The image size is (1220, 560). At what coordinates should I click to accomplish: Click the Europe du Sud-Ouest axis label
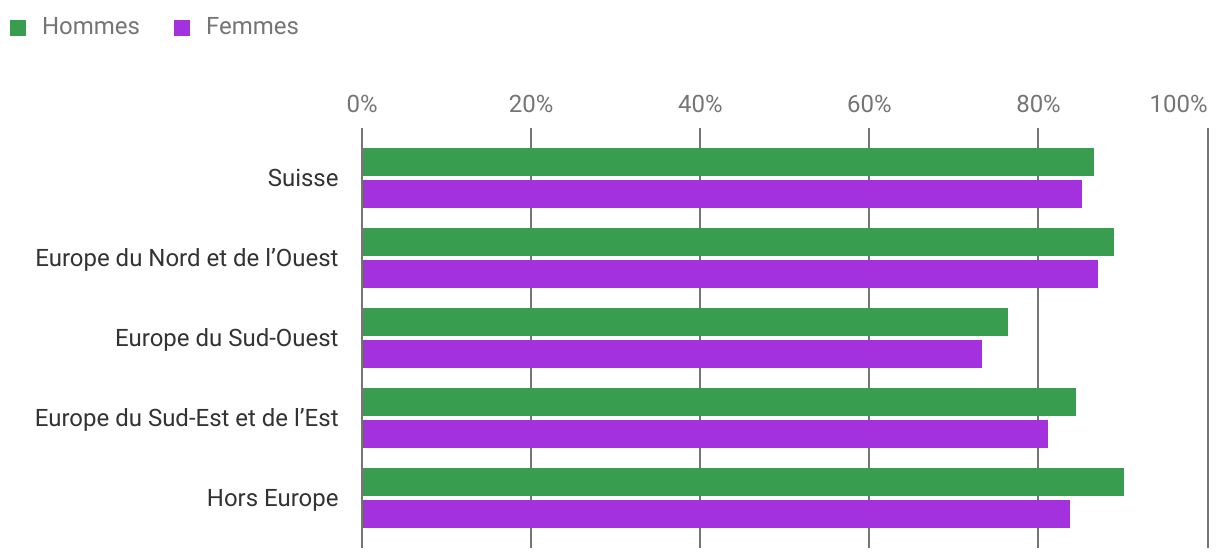tap(226, 338)
